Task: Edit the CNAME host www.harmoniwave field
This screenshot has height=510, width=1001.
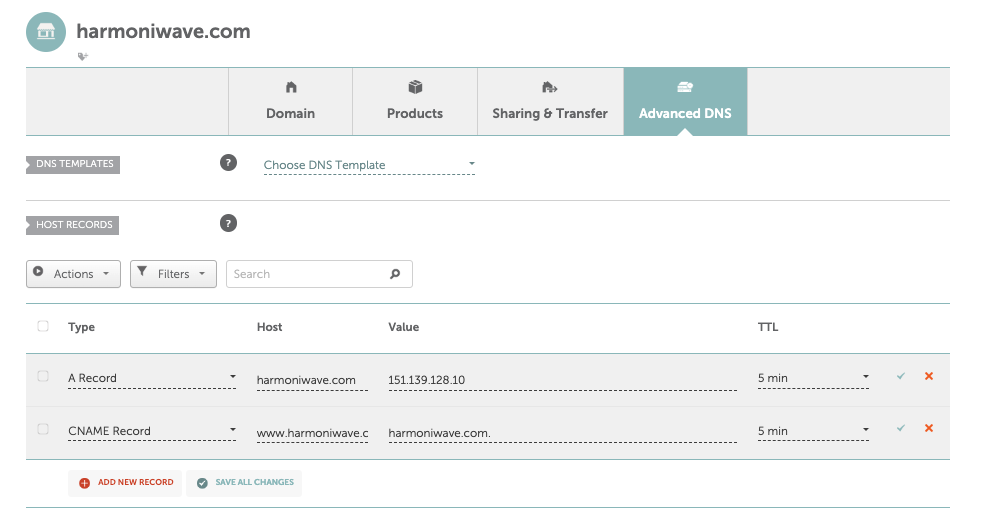Action: 312,433
